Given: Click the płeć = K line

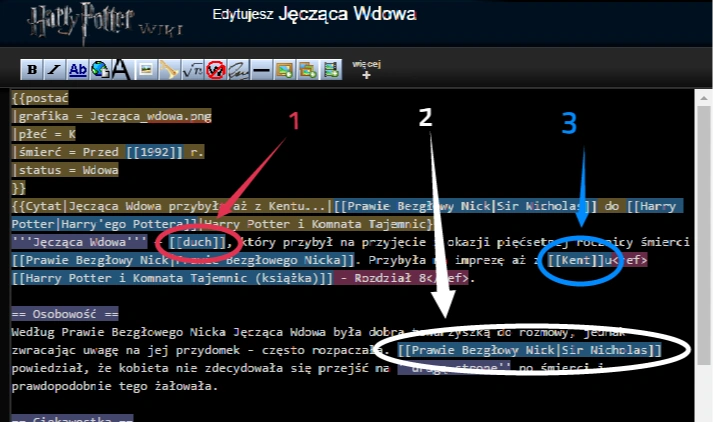Looking at the screenshot, I should pos(44,134).
